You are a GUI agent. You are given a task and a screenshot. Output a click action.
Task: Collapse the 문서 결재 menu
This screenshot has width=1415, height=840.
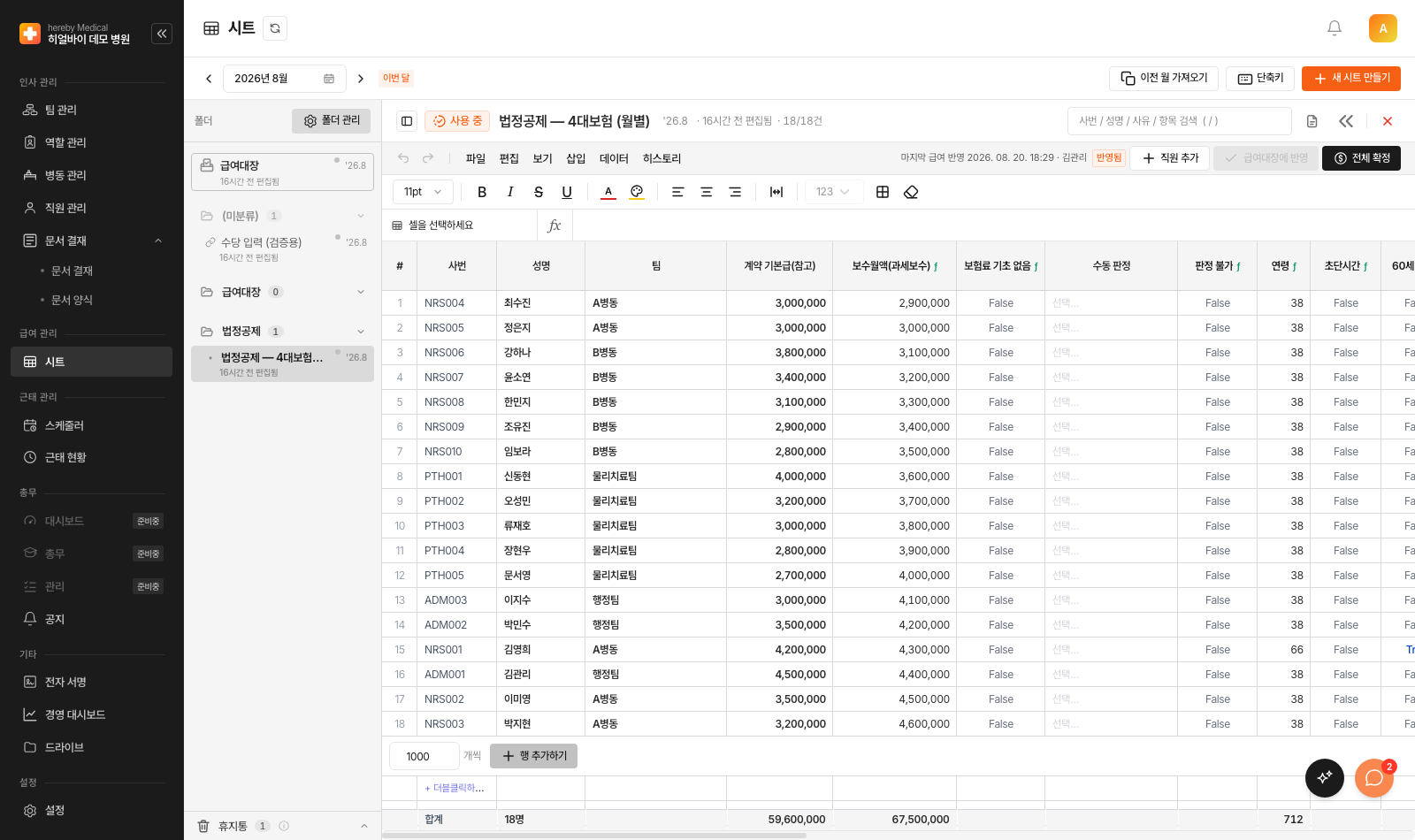point(158,241)
